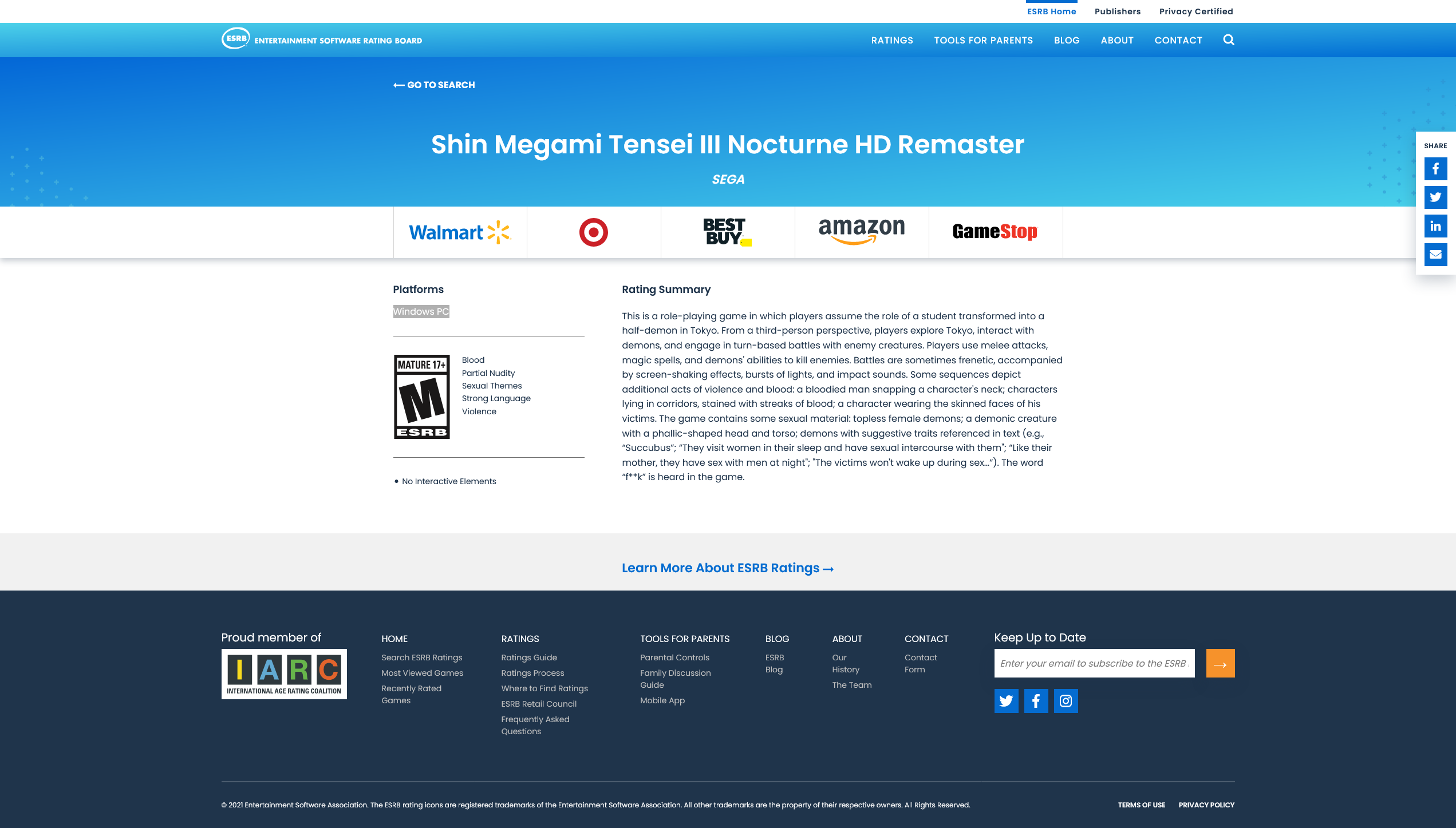Screen dimensions: 1456x828
Task: Open the Blog nav item
Action: 1067,40
